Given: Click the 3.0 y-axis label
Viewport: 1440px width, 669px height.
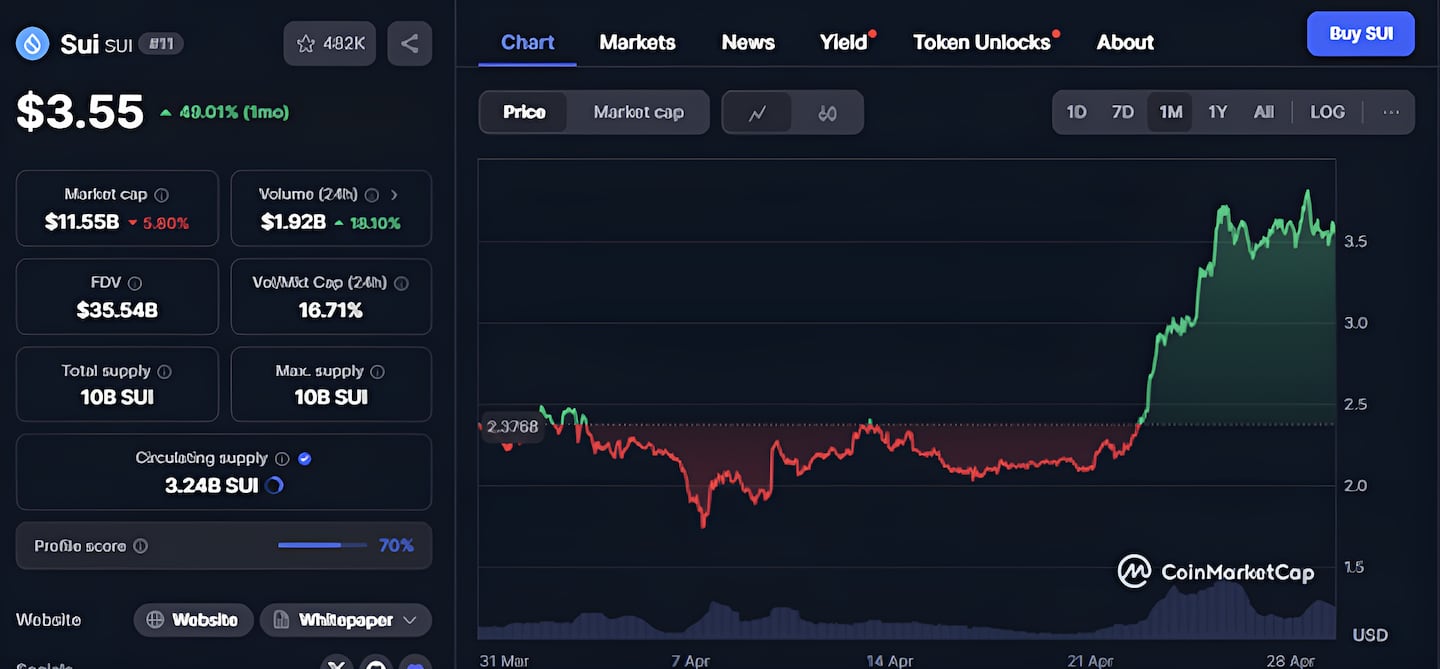Looking at the screenshot, I should [x=1356, y=323].
